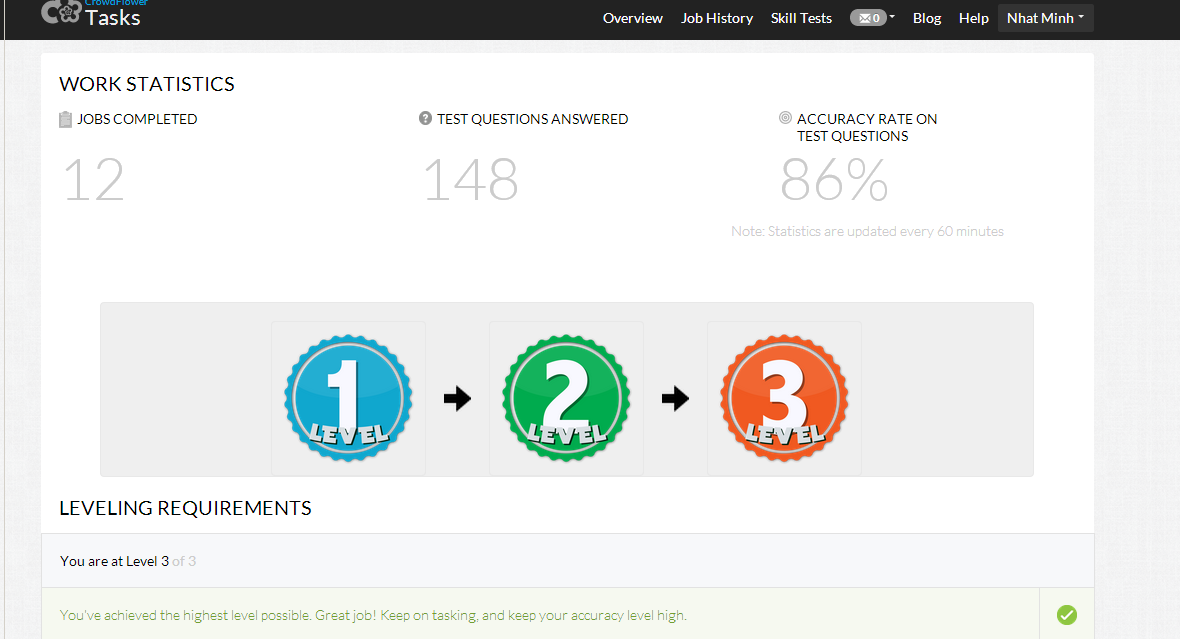This screenshot has height=639, width=1180.
Task: Go to Job History
Action: click(716, 18)
